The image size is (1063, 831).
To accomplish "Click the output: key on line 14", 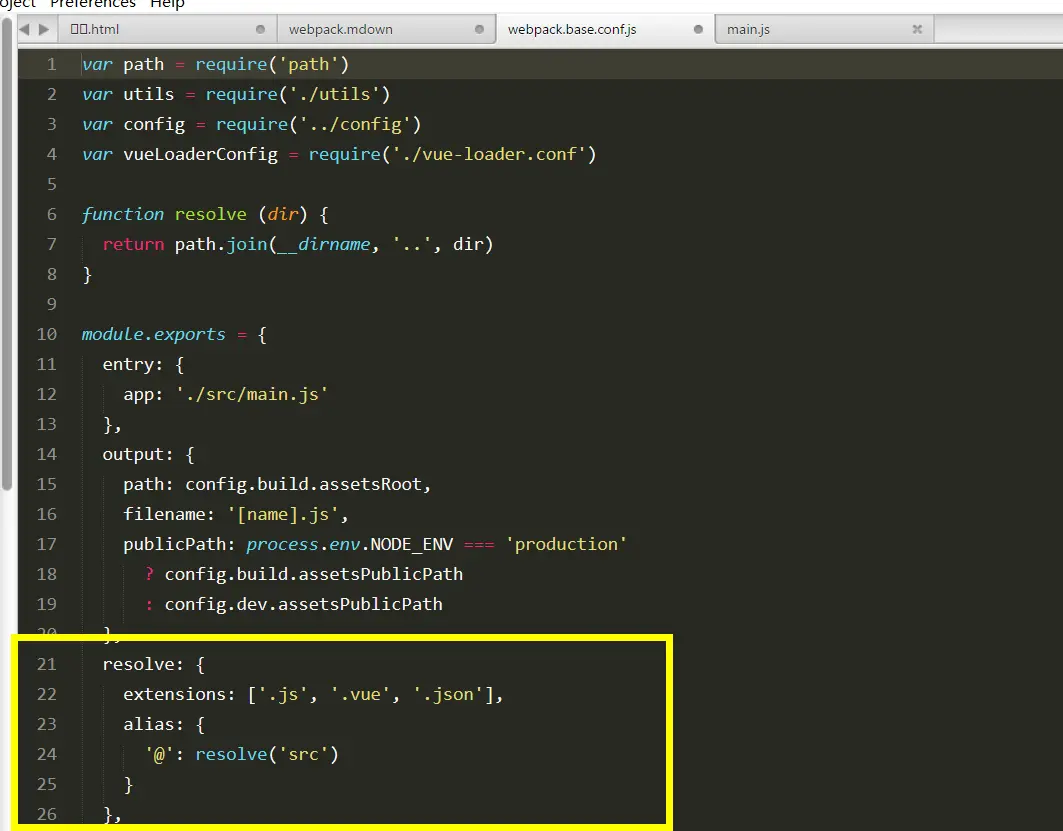I will click(138, 454).
